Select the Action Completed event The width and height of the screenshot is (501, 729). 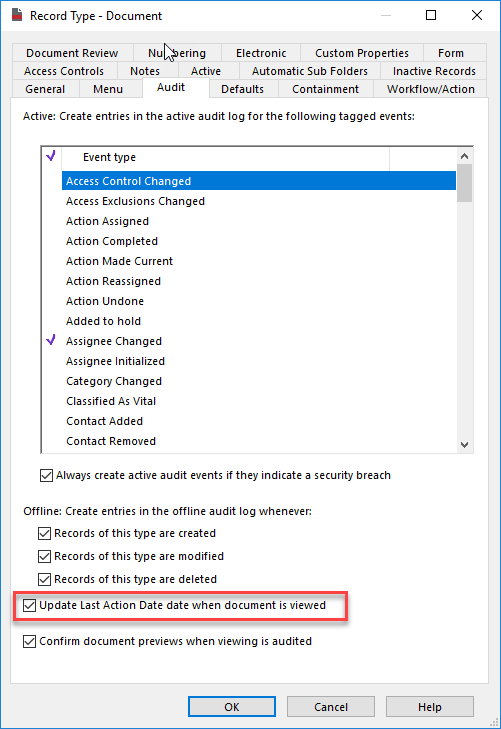[258, 241]
